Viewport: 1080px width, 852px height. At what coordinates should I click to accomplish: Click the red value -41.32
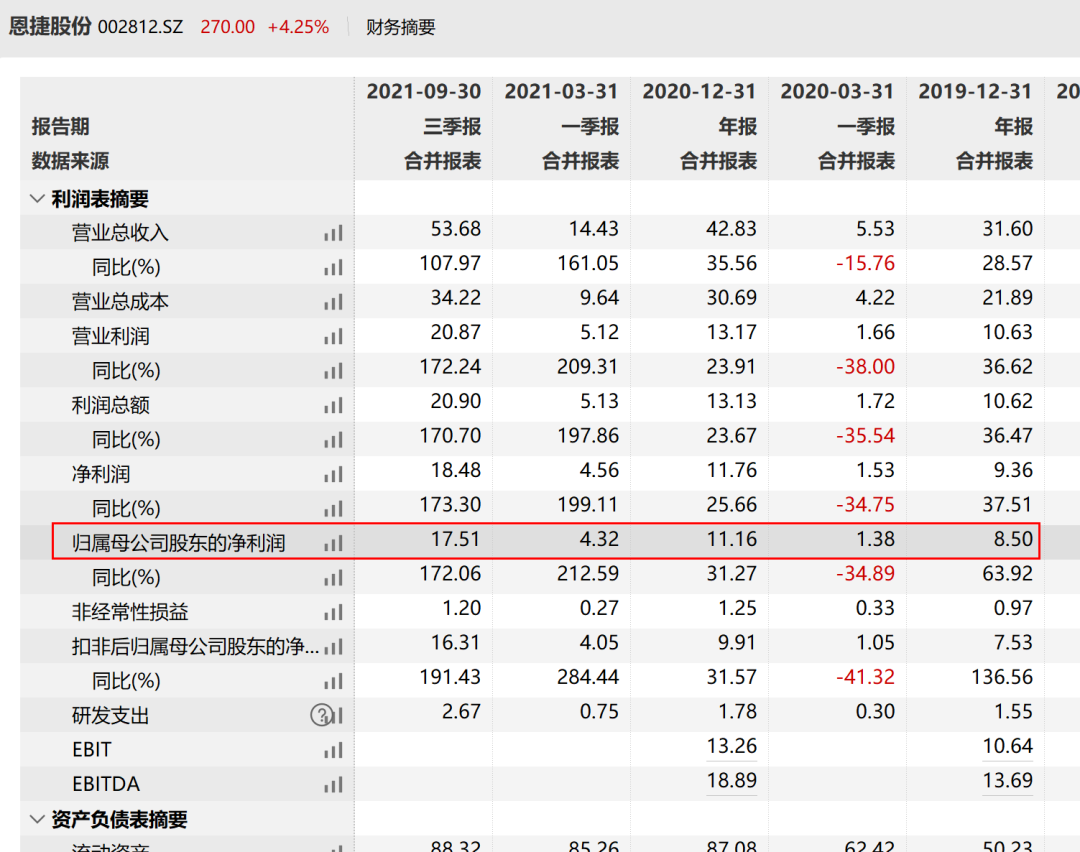[865, 676]
